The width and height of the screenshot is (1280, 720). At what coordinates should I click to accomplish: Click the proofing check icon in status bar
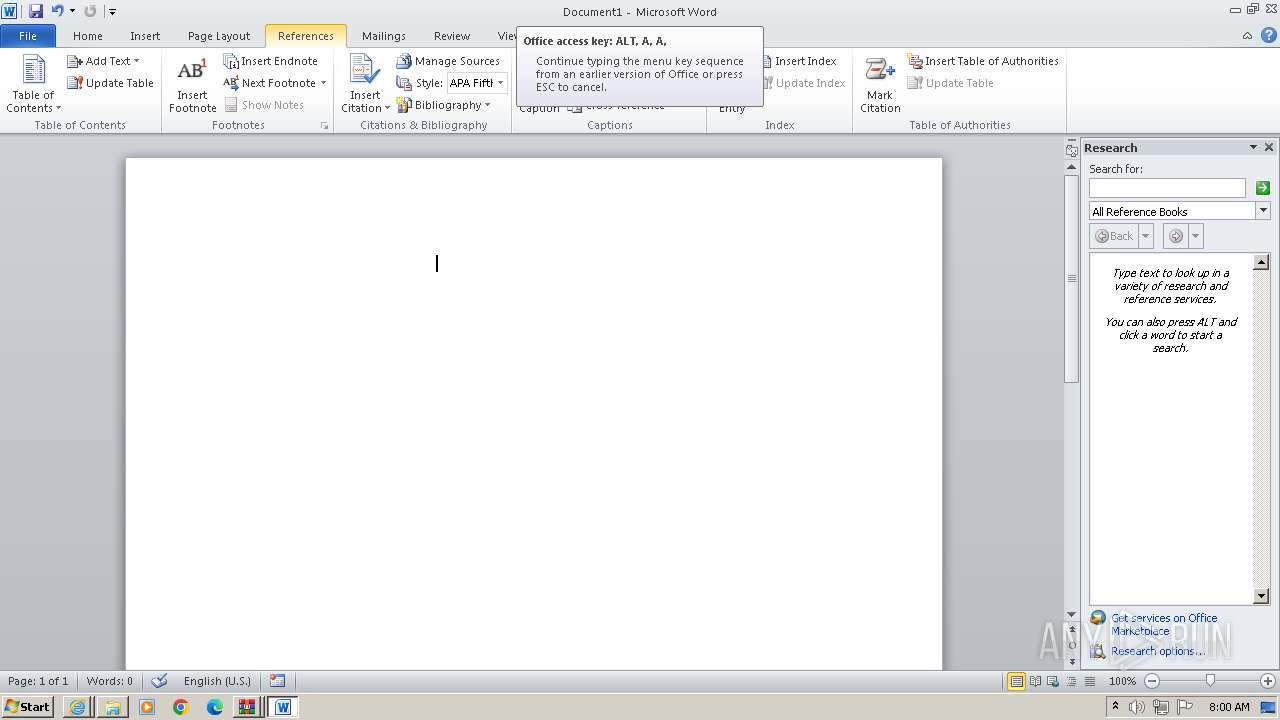(x=159, y=681)
